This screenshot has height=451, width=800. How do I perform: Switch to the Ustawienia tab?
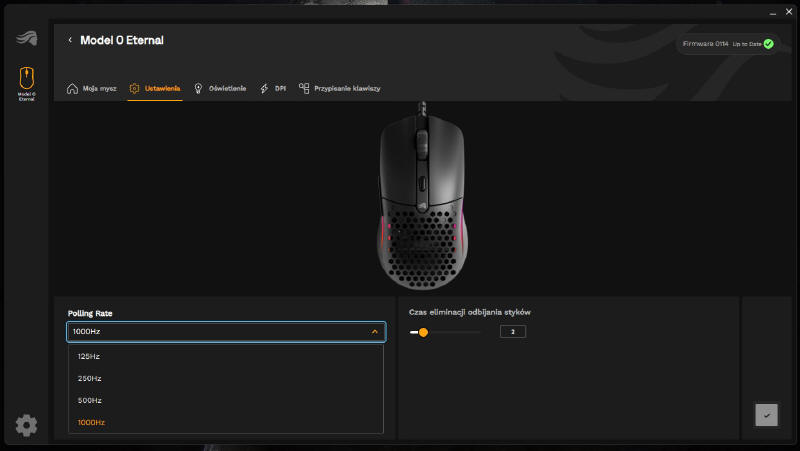coord(161,88)
